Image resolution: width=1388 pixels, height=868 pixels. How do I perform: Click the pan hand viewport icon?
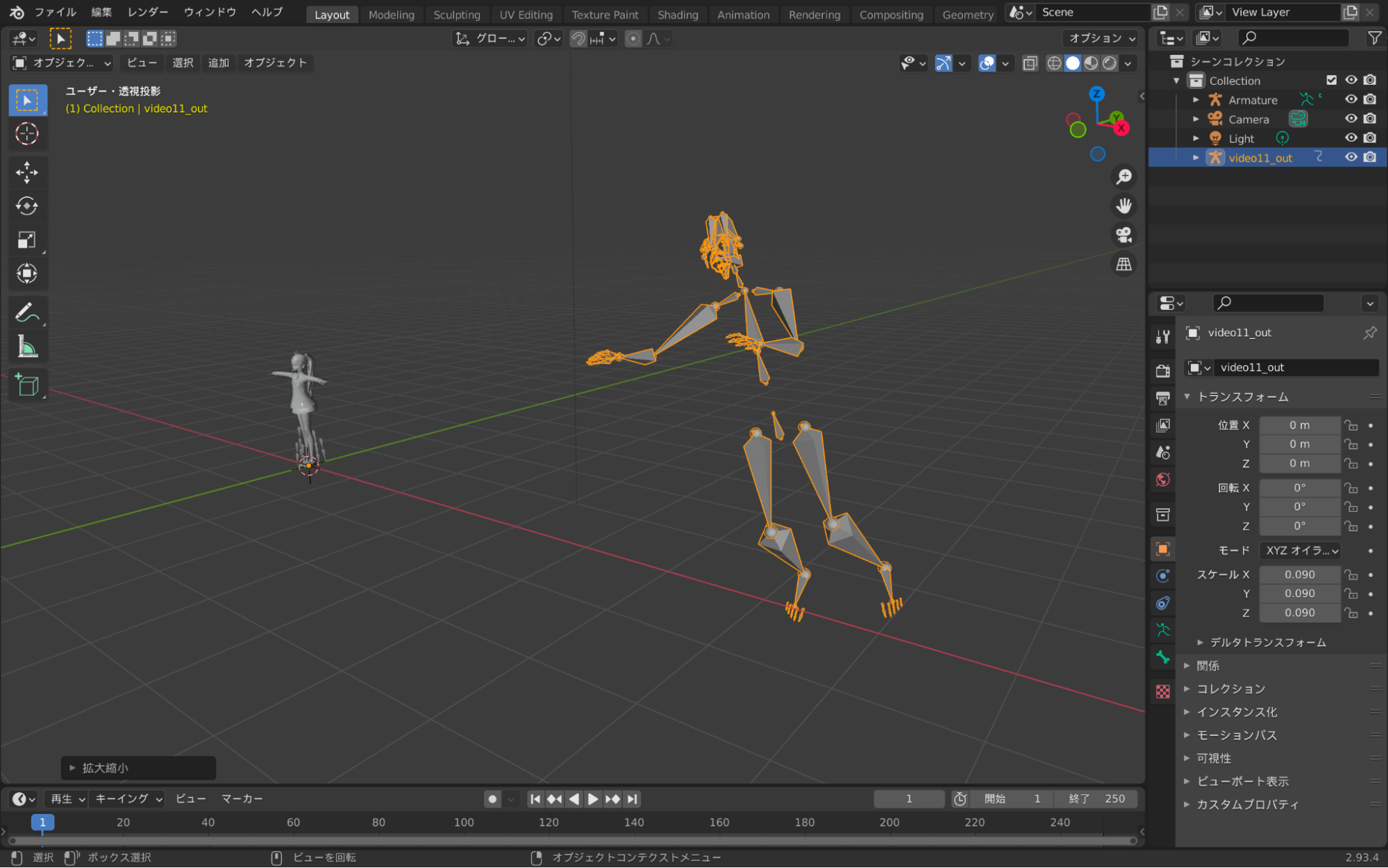[1123, 206]
